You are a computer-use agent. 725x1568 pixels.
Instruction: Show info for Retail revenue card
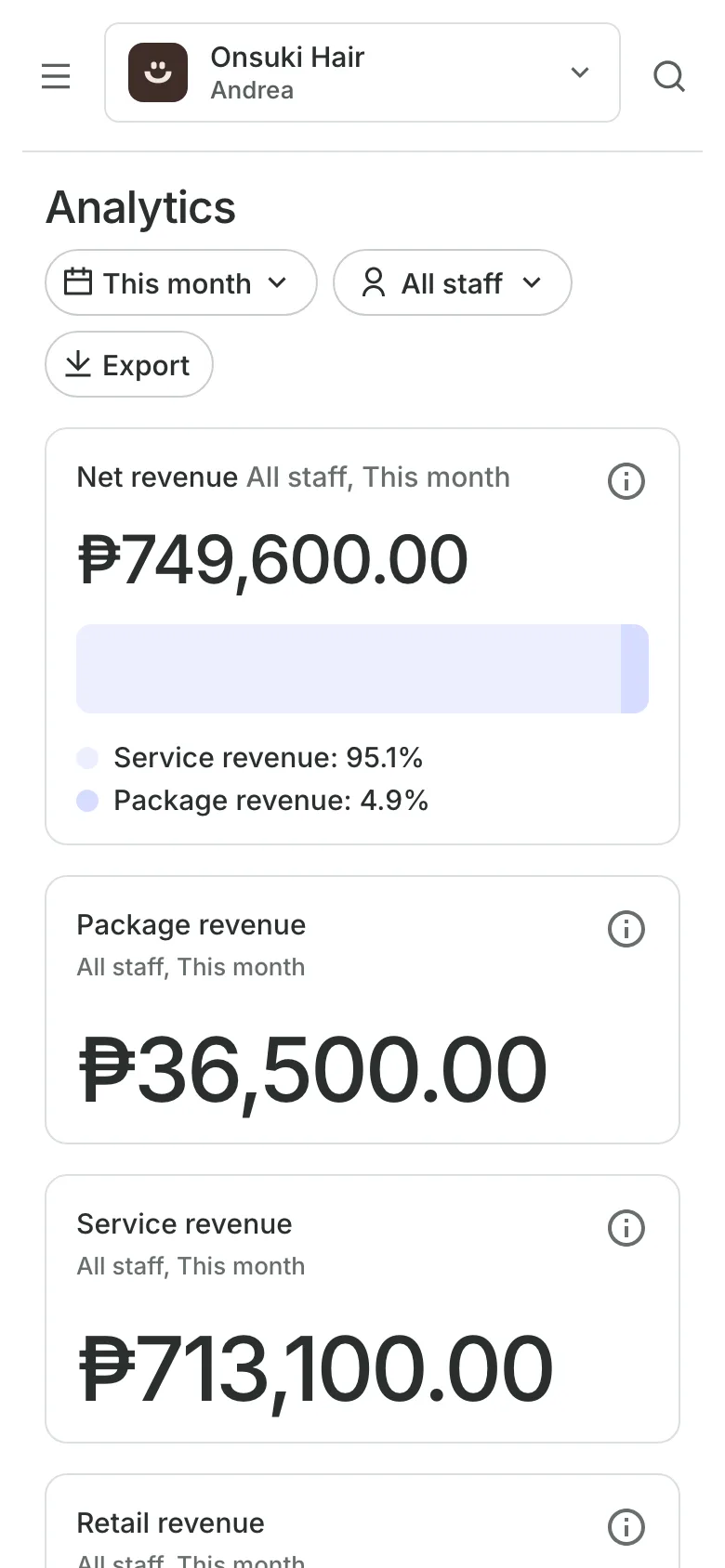(626, 1527)
